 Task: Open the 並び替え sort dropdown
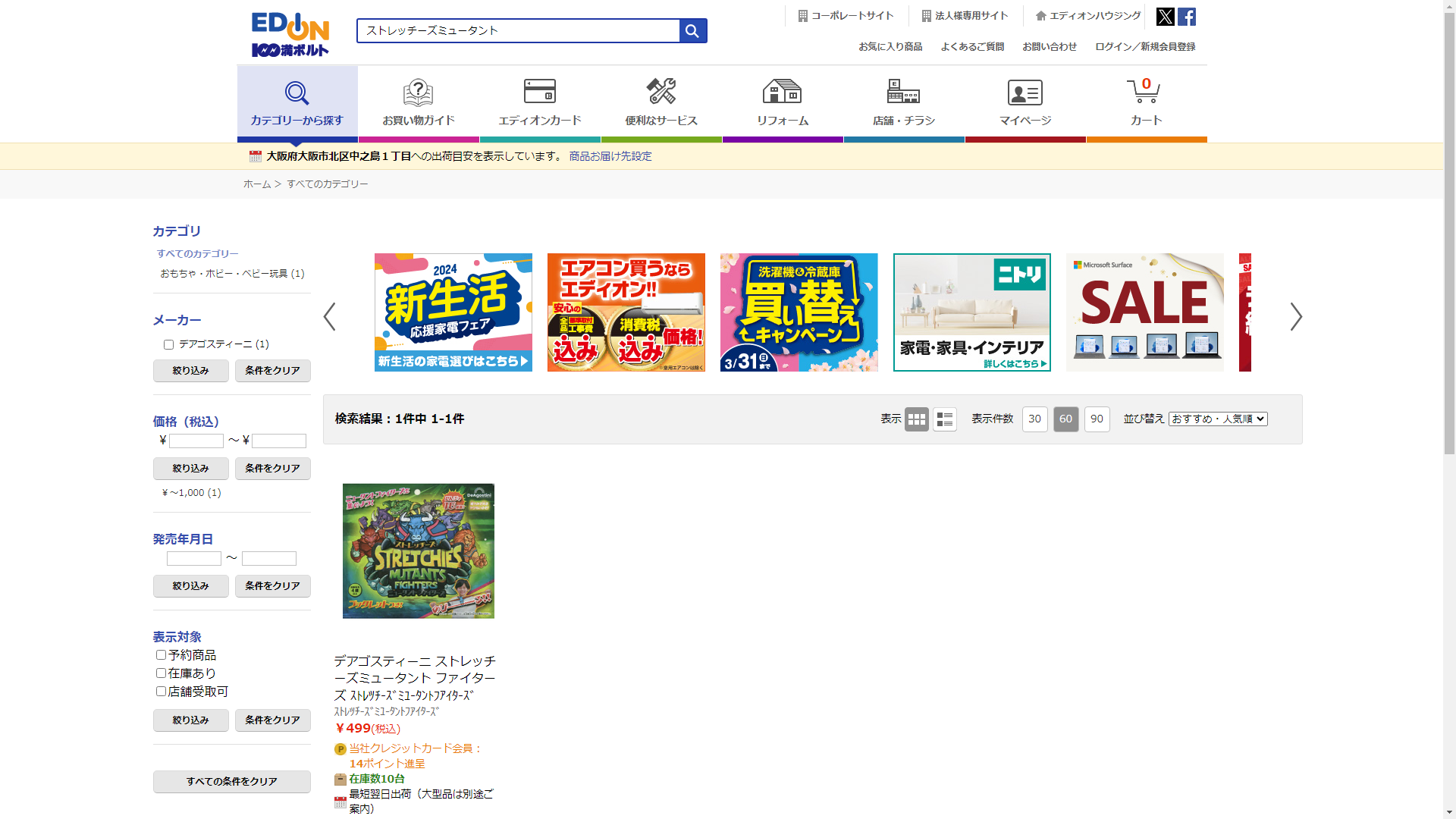1217,419
